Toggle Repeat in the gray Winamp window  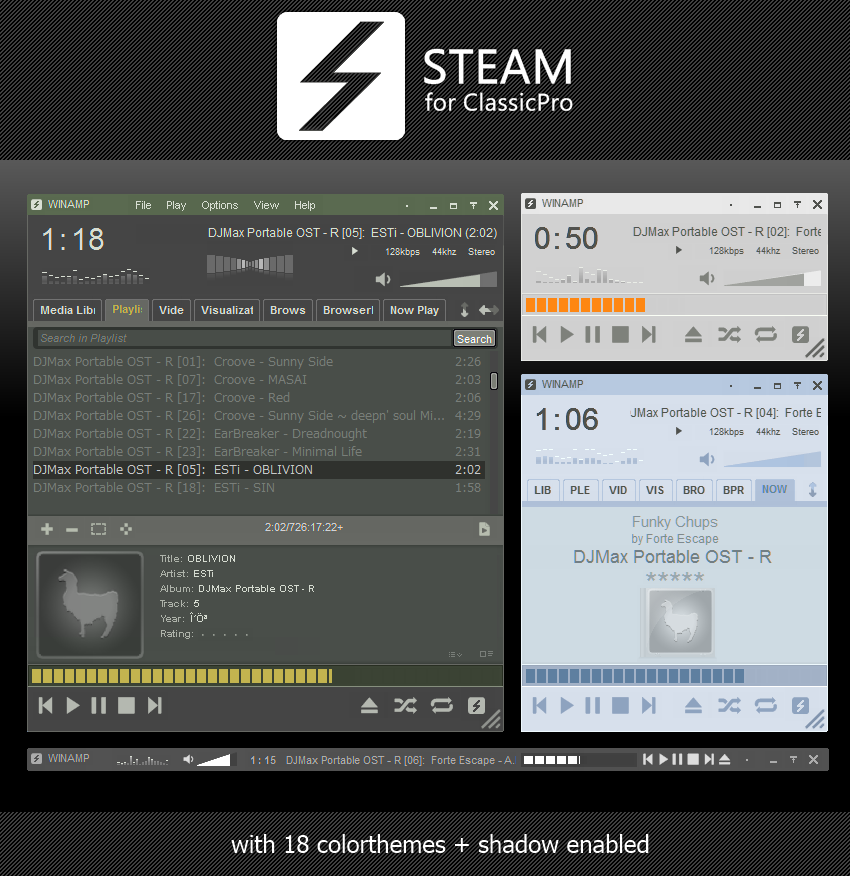click(766, 335)
